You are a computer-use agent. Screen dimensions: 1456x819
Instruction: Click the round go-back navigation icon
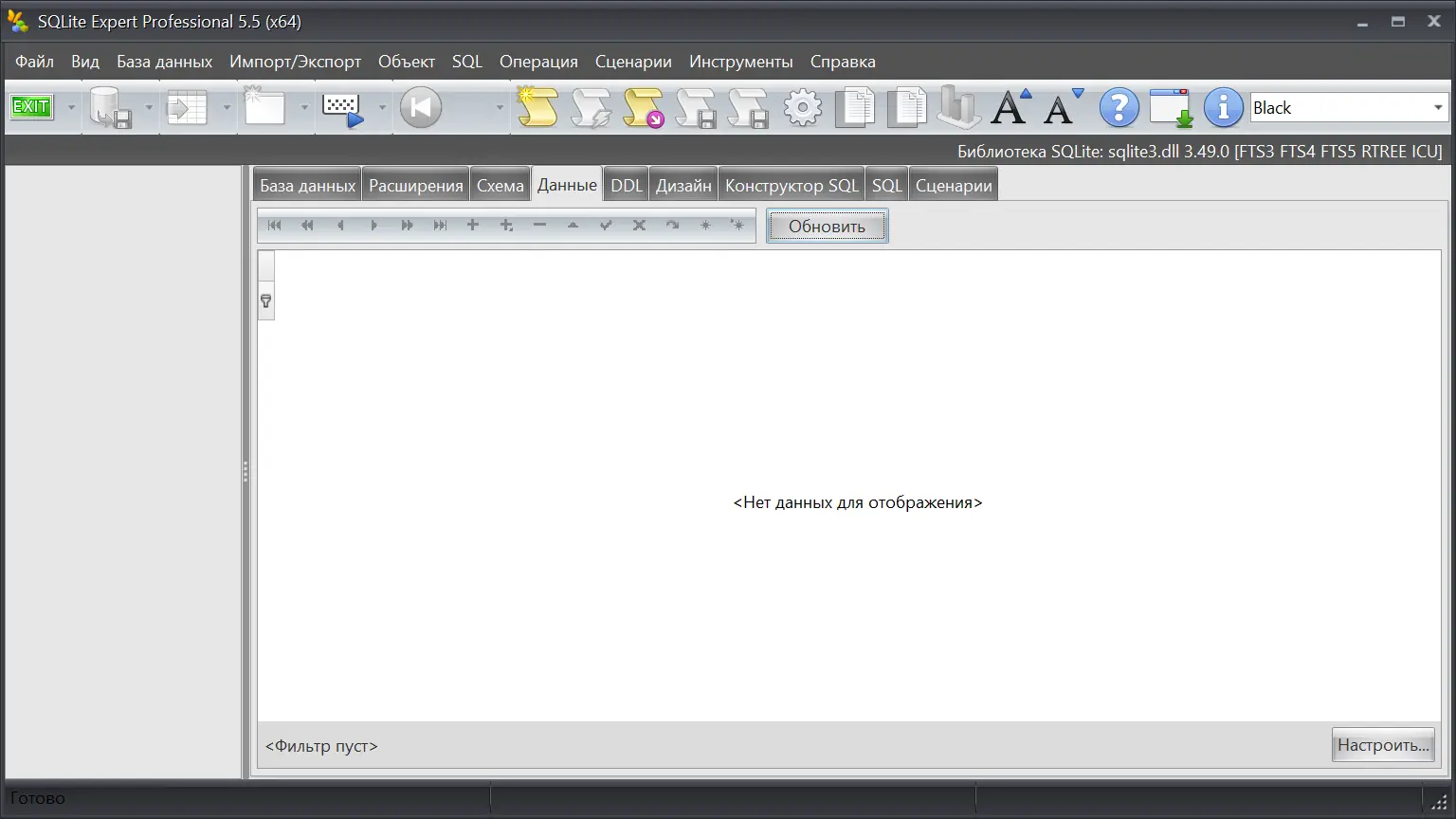421,107
